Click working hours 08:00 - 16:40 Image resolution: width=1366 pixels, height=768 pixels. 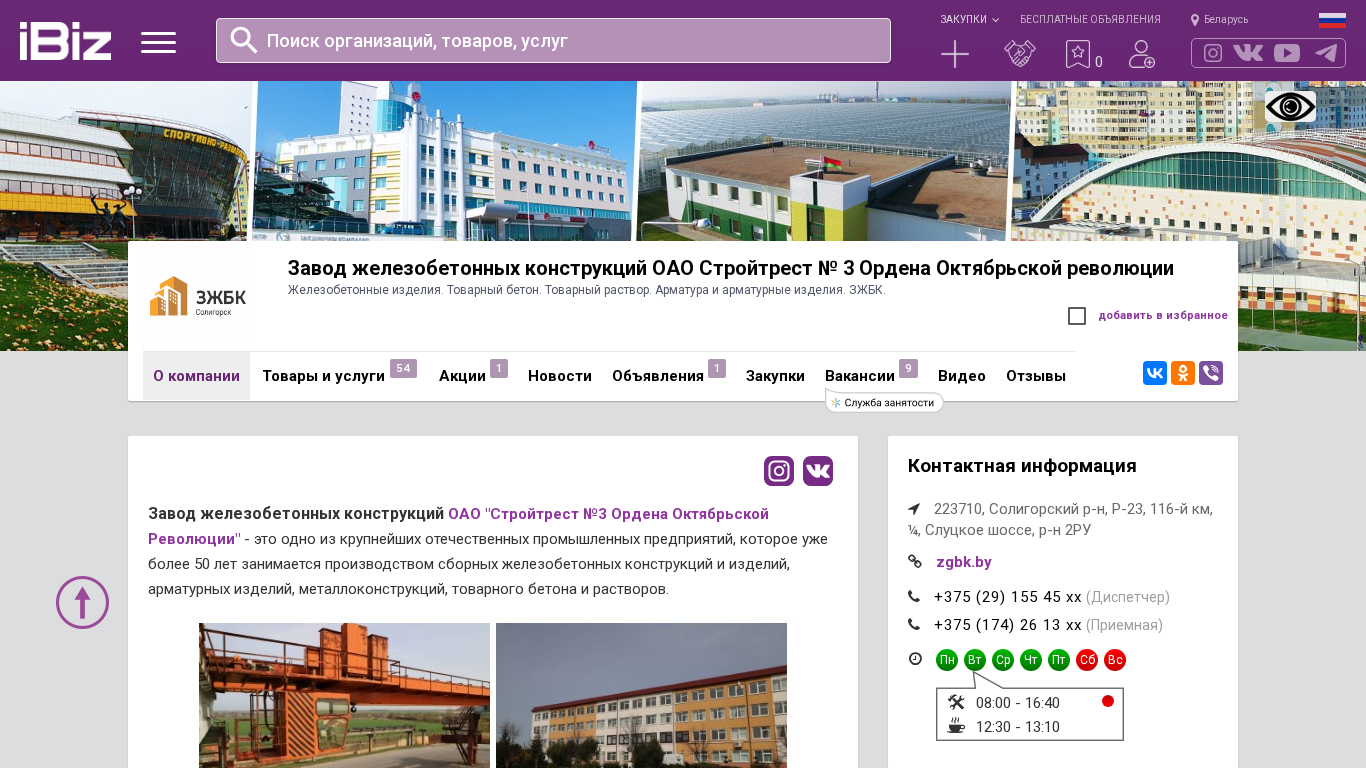pyautogui.click(x=1018, y=703)
